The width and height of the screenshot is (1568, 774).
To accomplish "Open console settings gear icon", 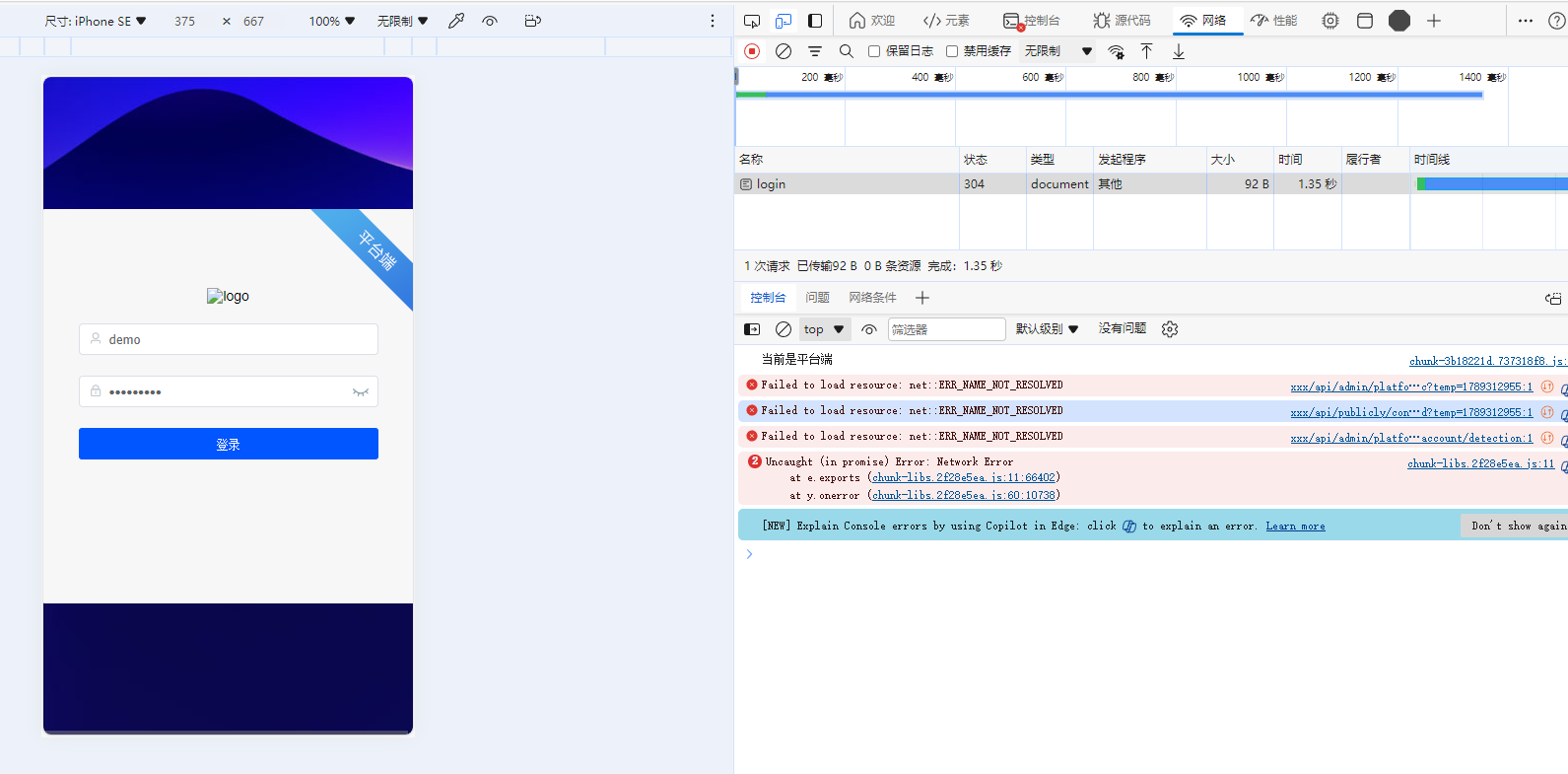I will pos(1170,329).
